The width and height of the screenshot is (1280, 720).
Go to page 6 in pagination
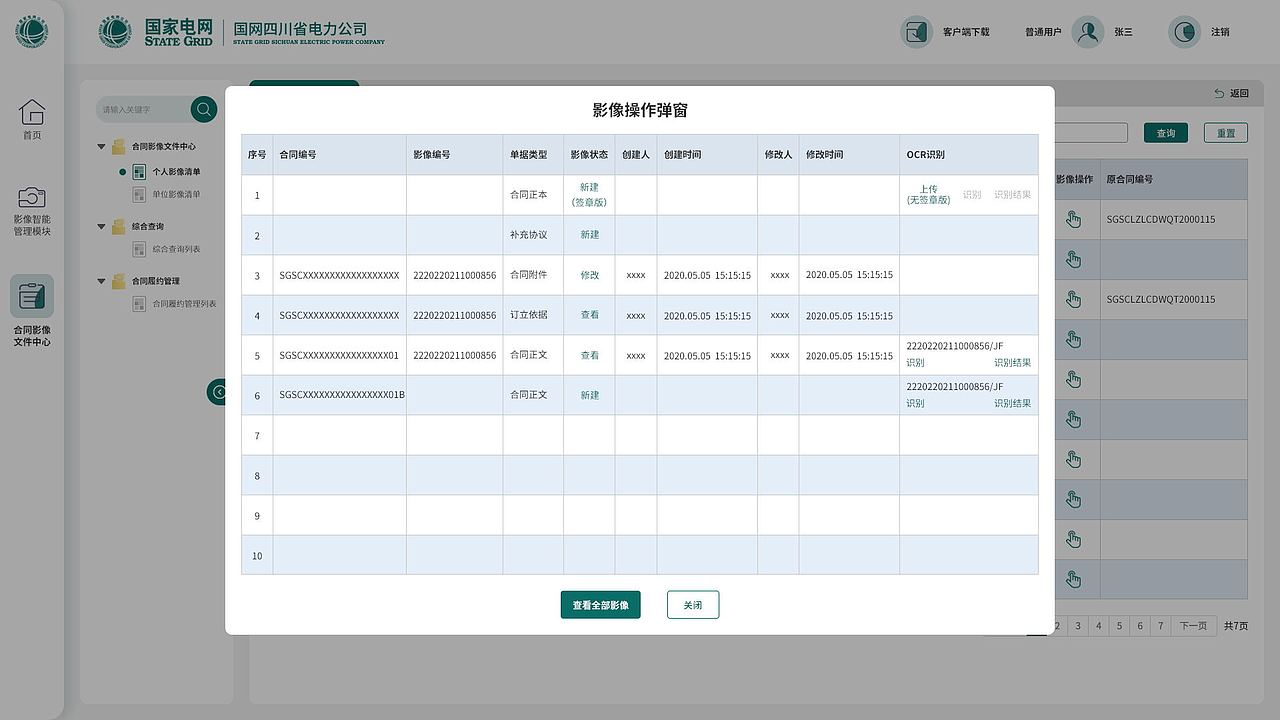(x=1140, y=626)
